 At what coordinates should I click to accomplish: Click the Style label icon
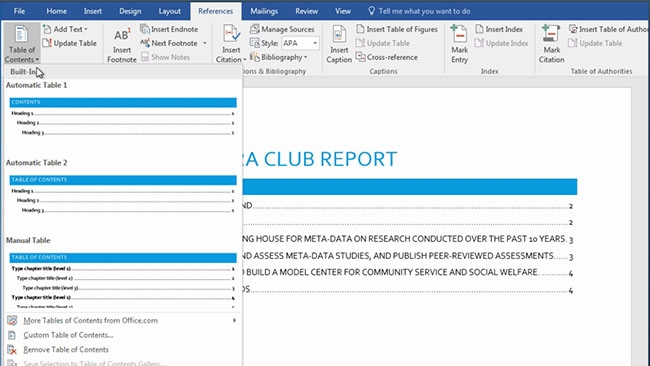pyautogui.click(x=255, y=43)
